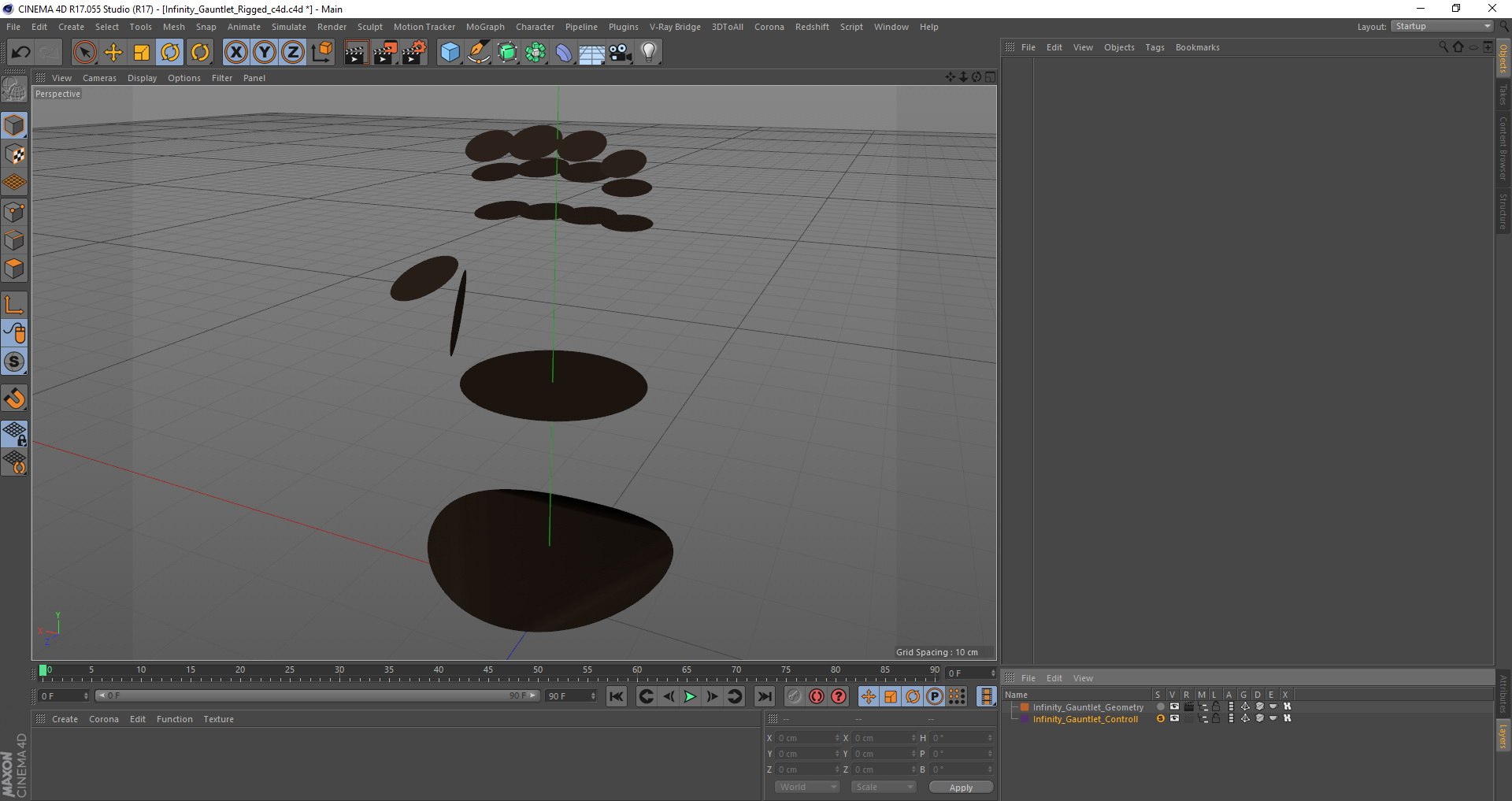Switch to Points mode

click(14, 212)
